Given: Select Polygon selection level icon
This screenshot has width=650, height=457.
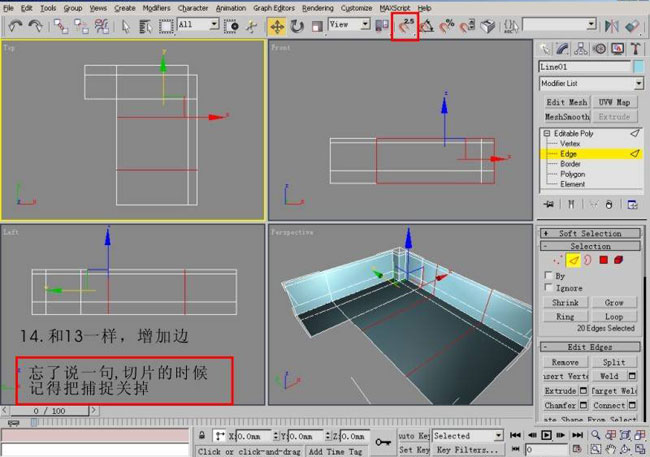Looking at the screenshot, I should coord(603,260).
